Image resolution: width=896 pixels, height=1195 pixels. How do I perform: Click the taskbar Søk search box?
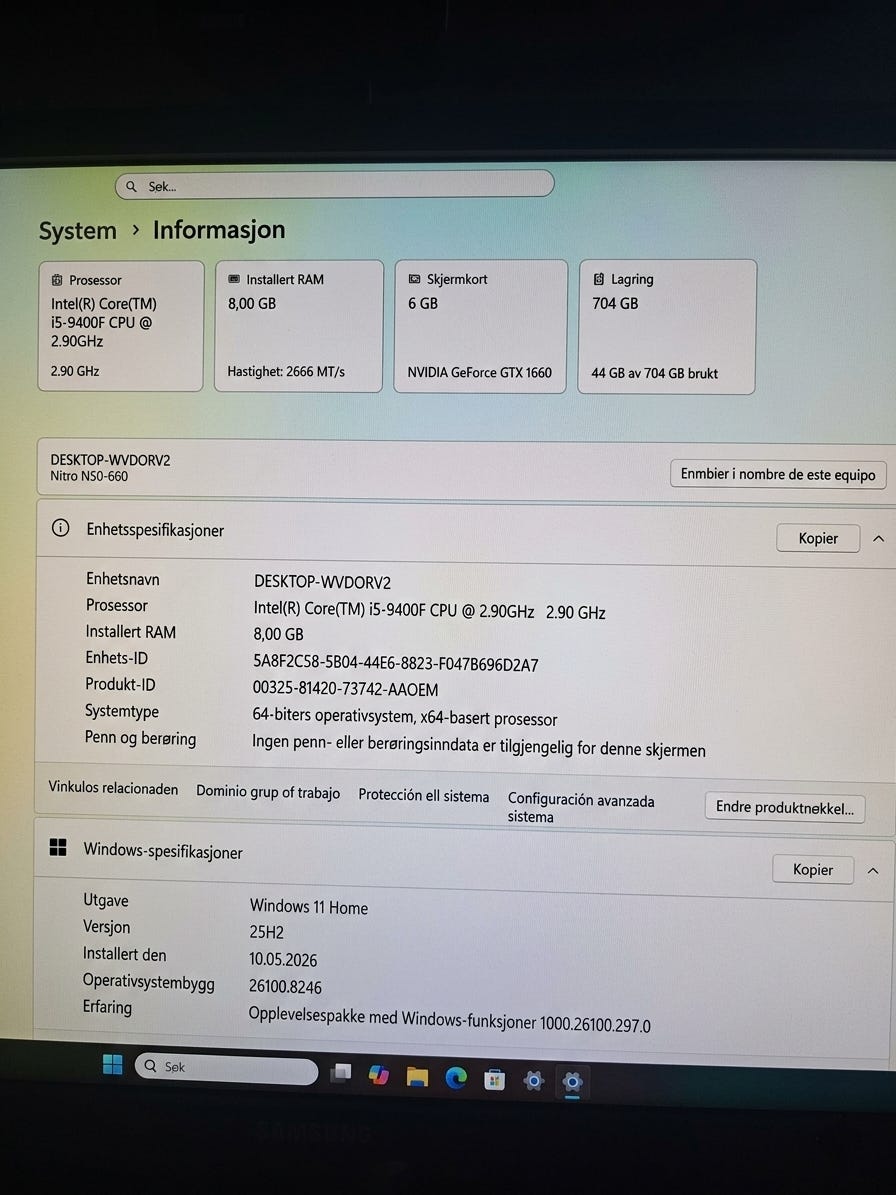tap(226, 1068)
